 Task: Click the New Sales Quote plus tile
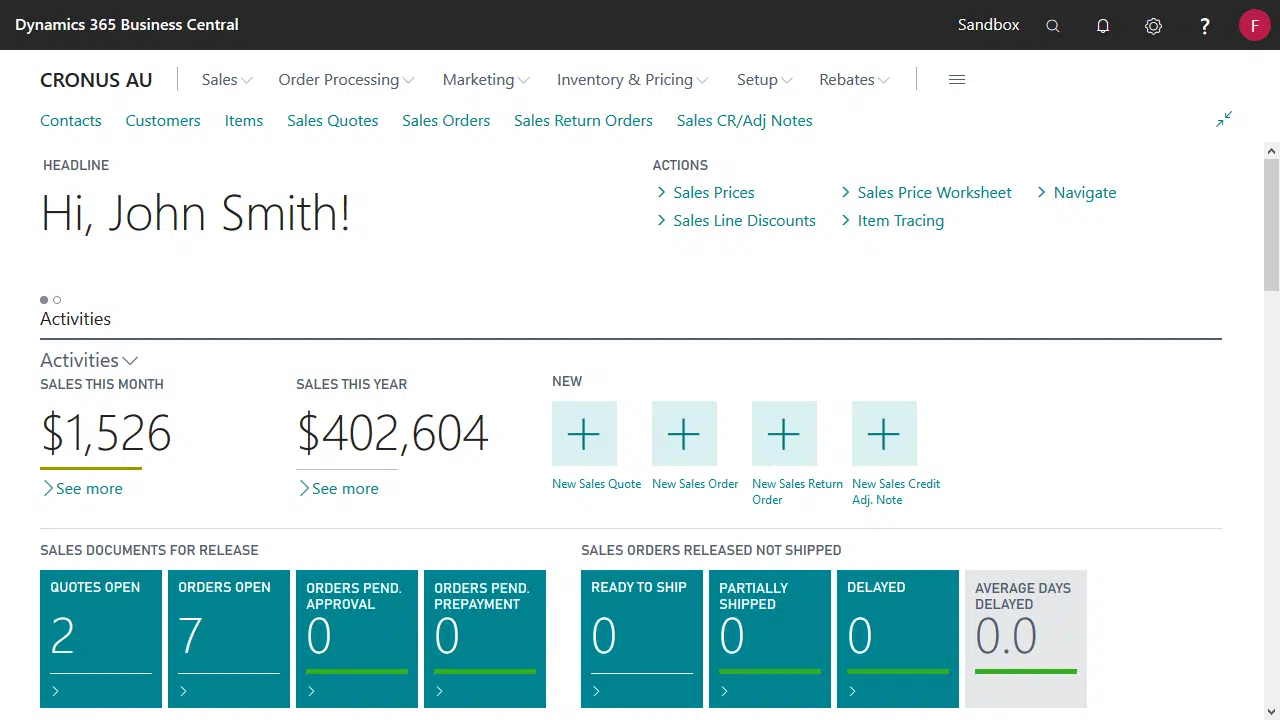(x=584, y=434)
